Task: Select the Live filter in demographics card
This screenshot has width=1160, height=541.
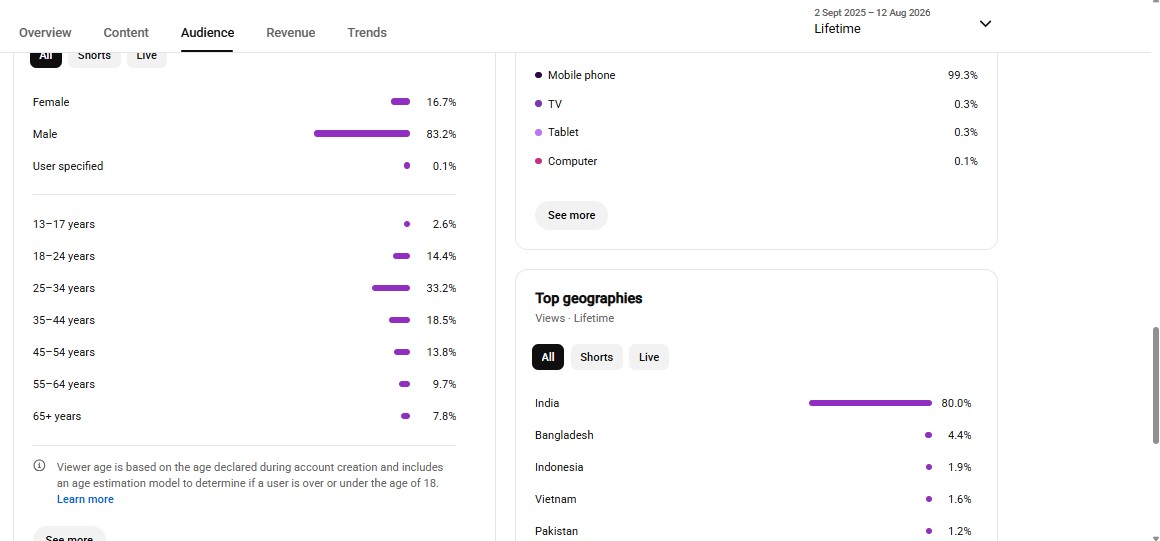Action: 146,56
